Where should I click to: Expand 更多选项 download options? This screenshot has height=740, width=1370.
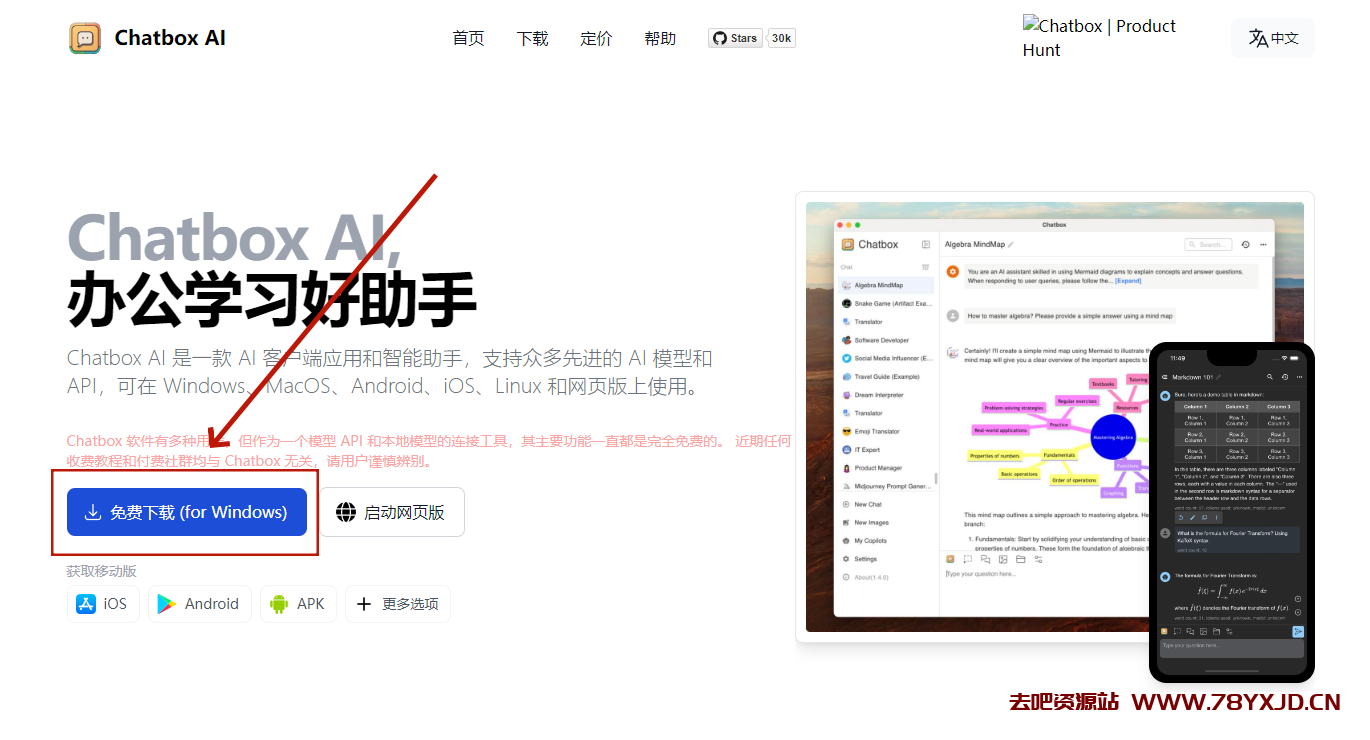tap(398, 604)
